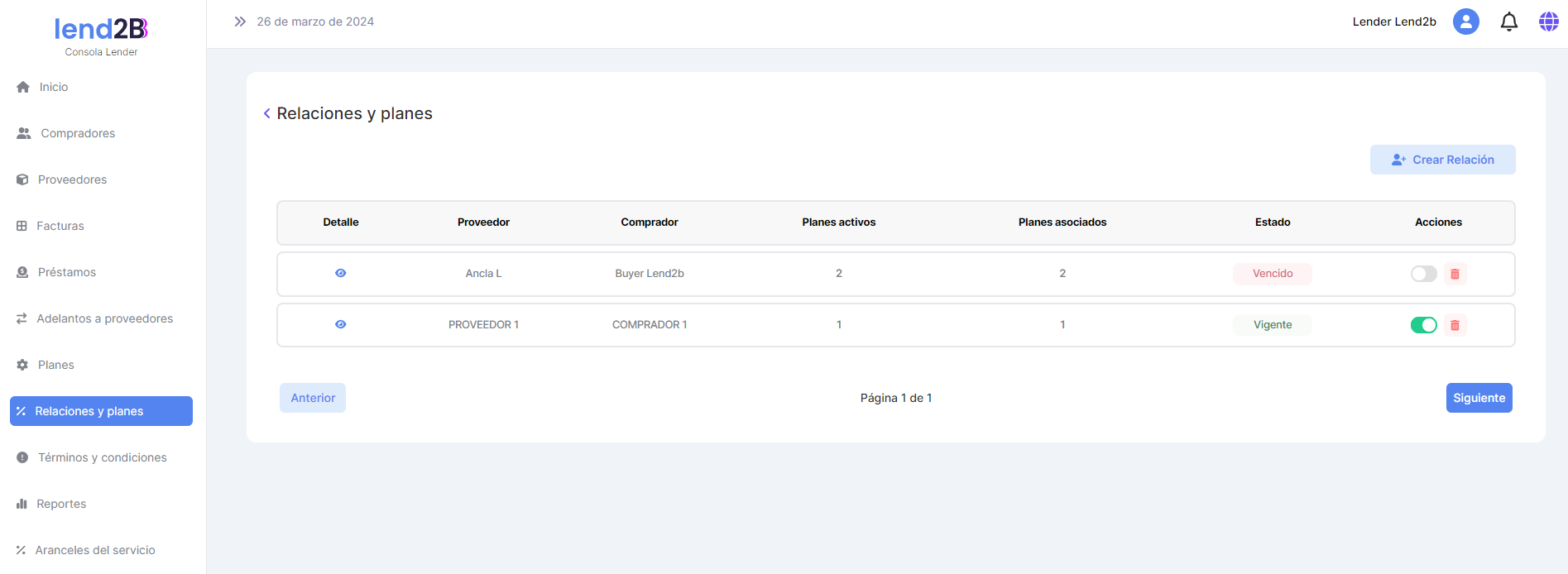
Task: Click the lend2B logo
Action: coord(101,30)
